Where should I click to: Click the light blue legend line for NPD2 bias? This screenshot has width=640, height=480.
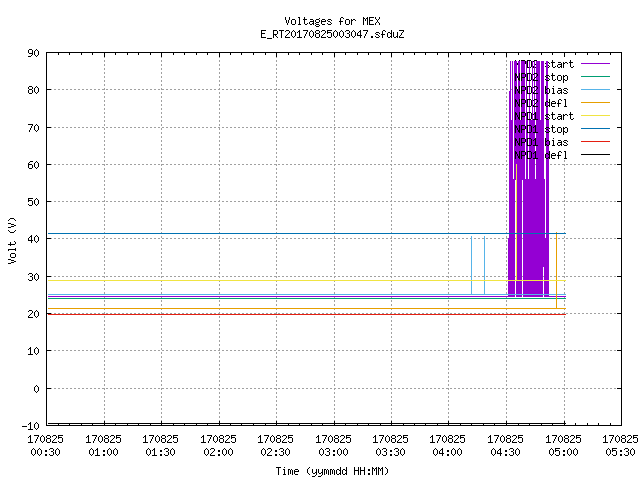[595, 89]
